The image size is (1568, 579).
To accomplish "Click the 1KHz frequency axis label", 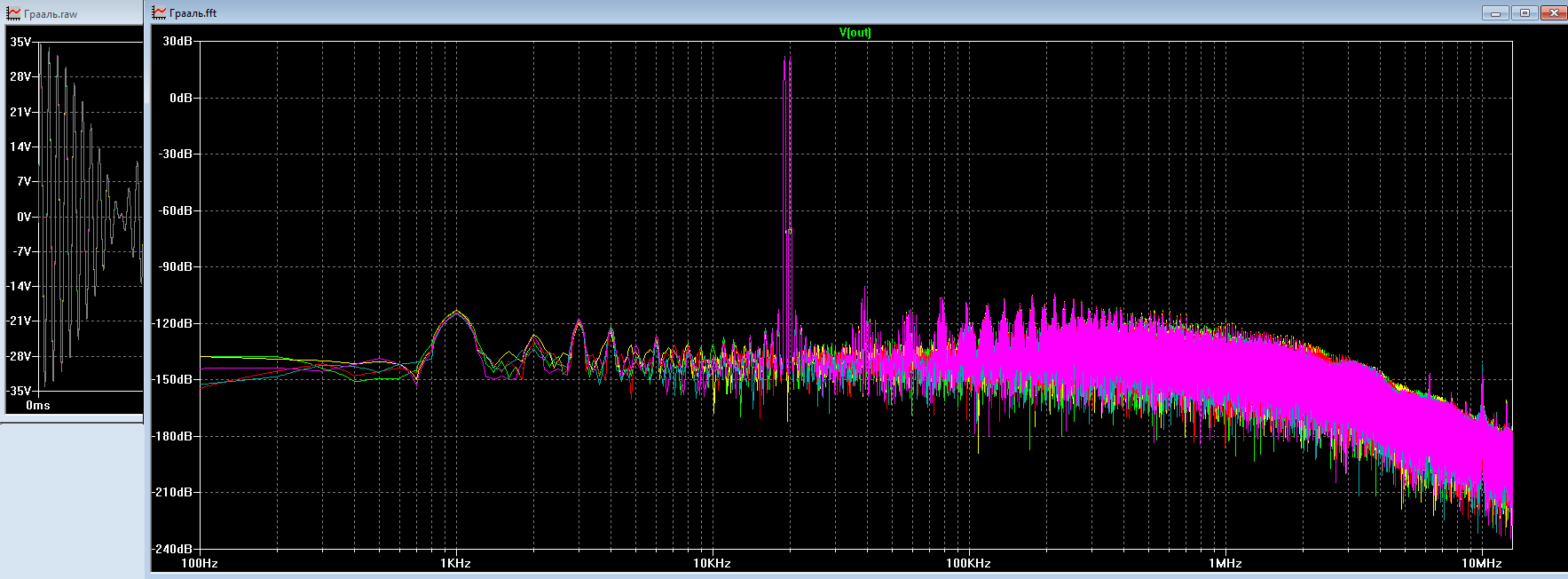I will pyautogui.click(x=455, y=563).
